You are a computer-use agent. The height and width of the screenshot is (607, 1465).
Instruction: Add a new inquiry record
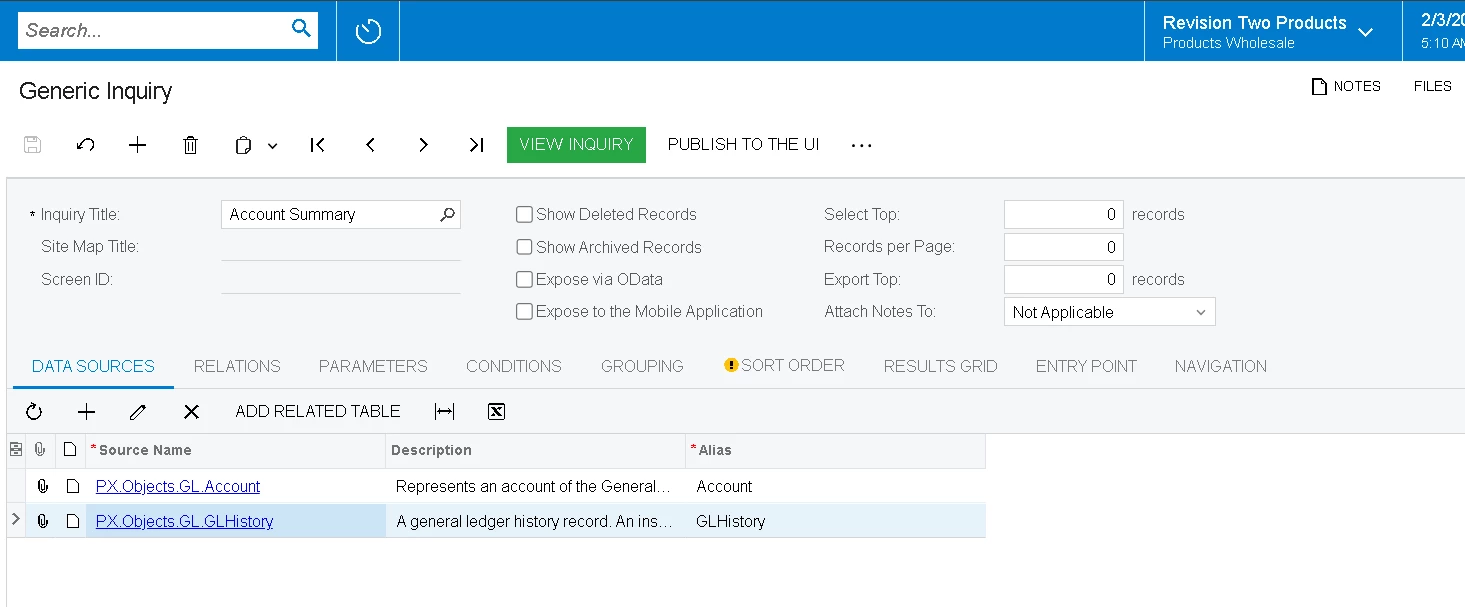point(138,145)
